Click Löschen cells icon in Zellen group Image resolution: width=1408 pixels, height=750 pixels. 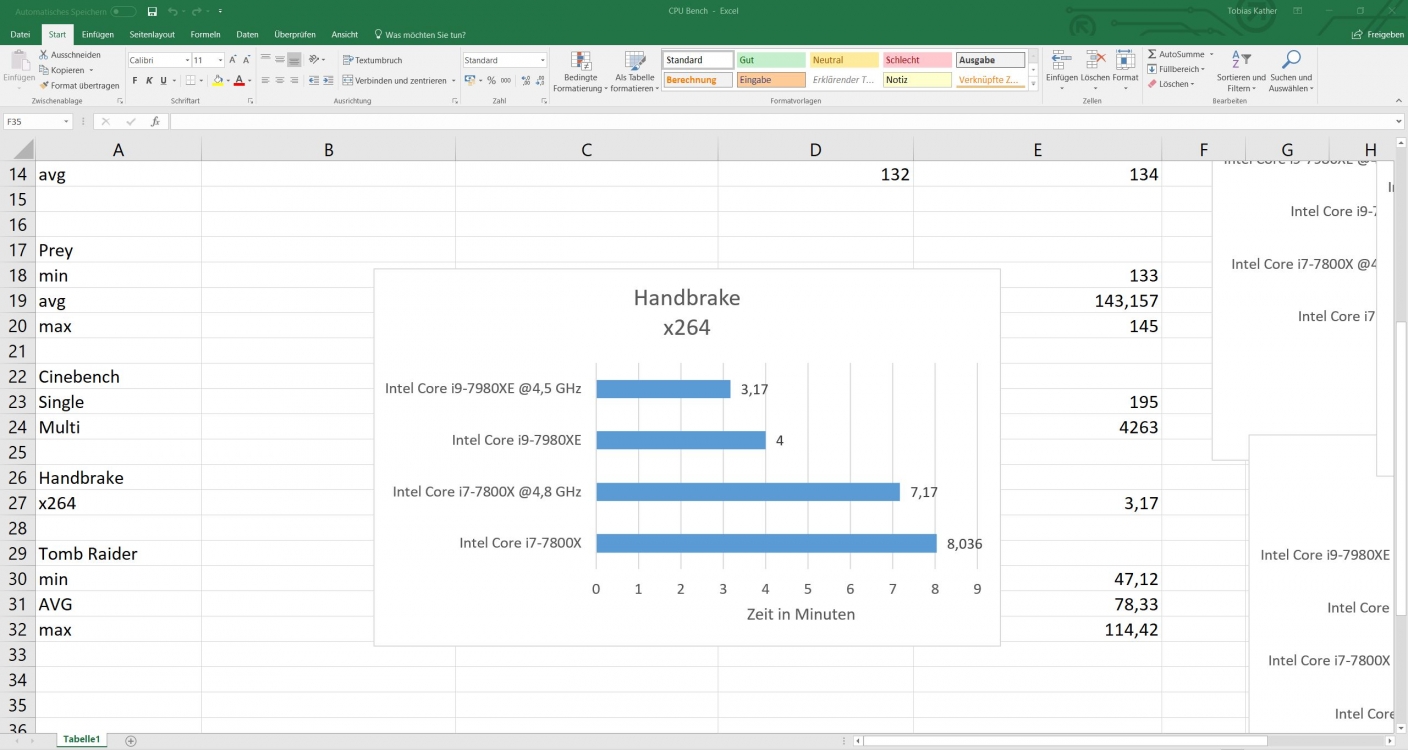(x=1095, y=68)
